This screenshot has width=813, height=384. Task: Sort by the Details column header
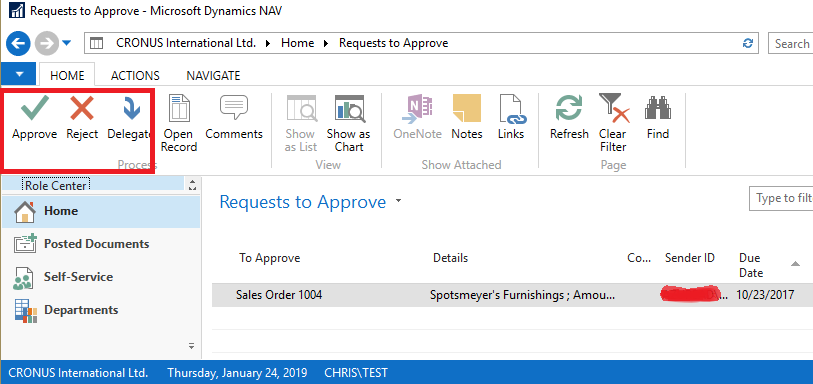[x=451, y=258]
